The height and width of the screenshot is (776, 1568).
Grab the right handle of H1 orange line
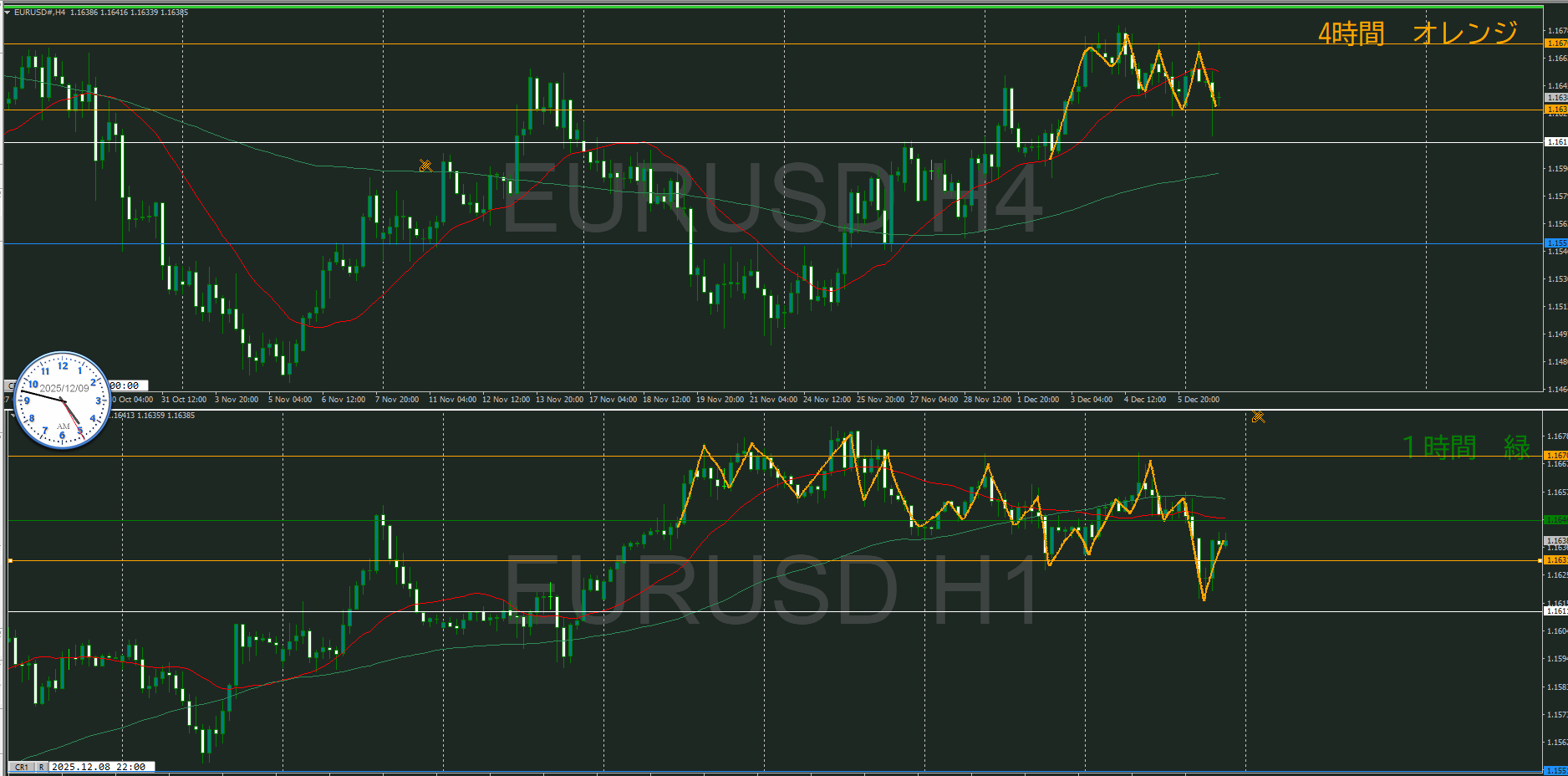[x=1540, y=560]
